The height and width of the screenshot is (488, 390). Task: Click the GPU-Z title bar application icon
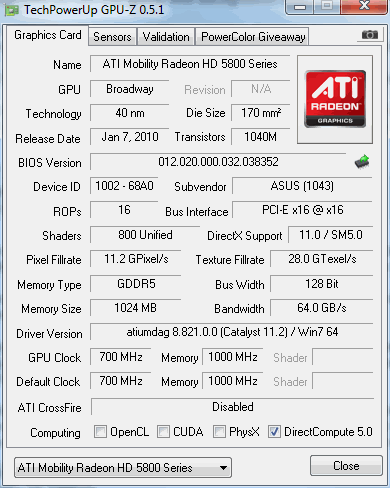click(x=12, y=10)
